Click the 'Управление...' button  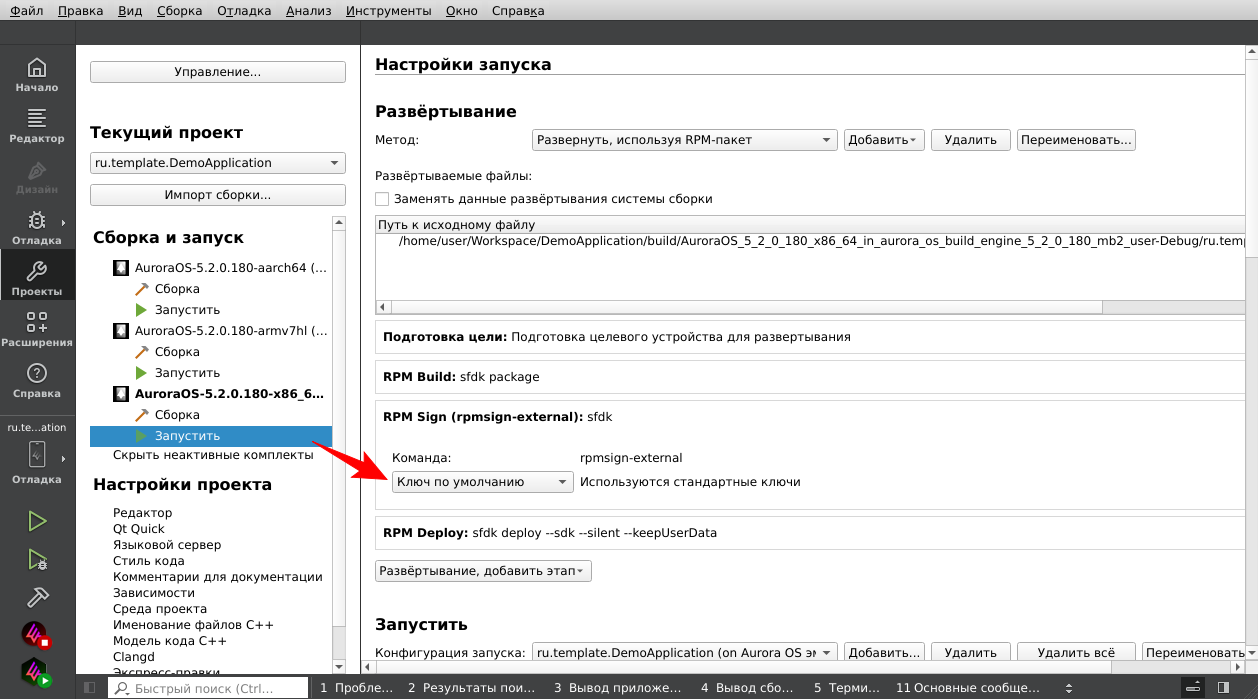(217, 72)
